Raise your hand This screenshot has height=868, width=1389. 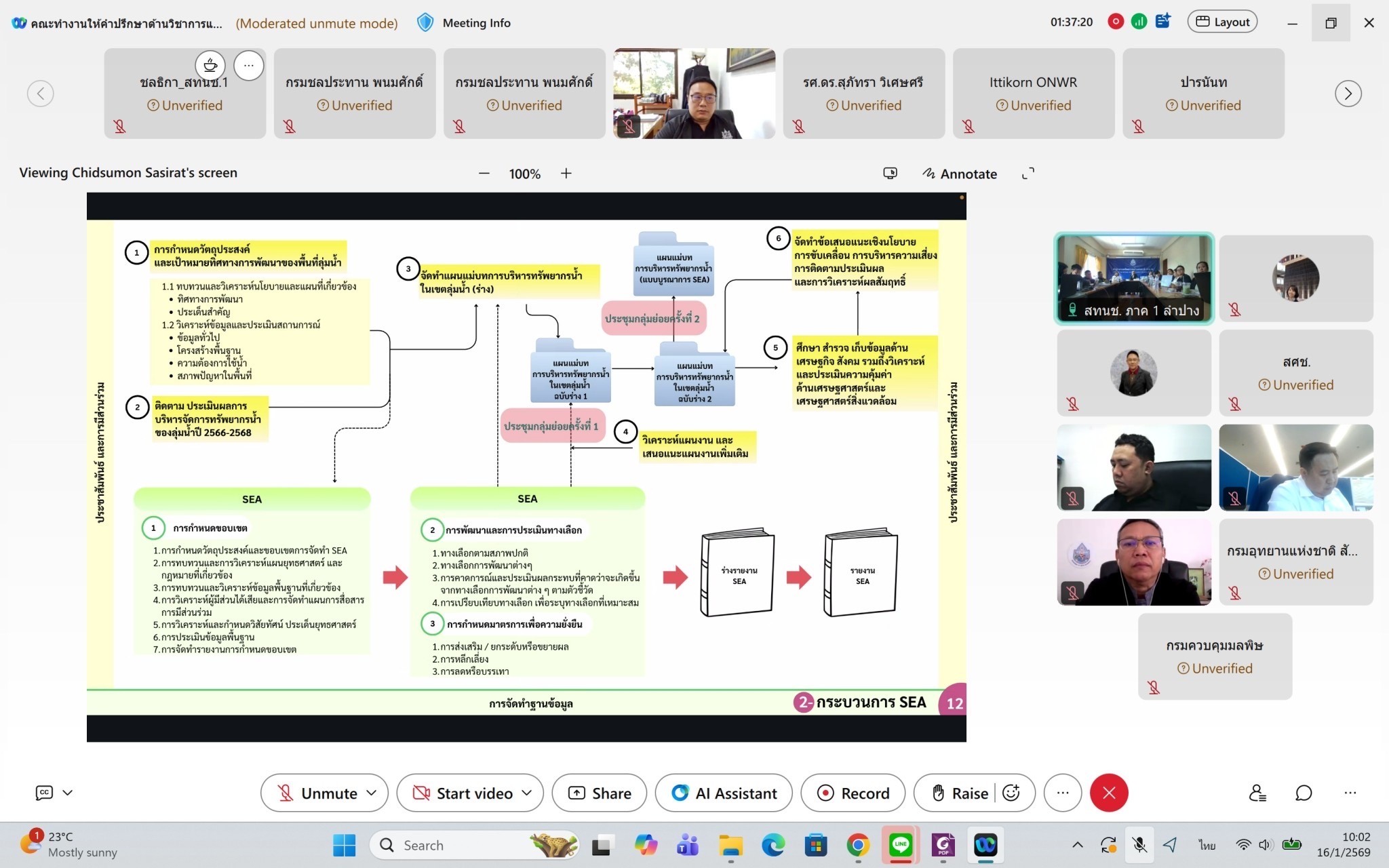pyautogui.click(x=960, y=793)
